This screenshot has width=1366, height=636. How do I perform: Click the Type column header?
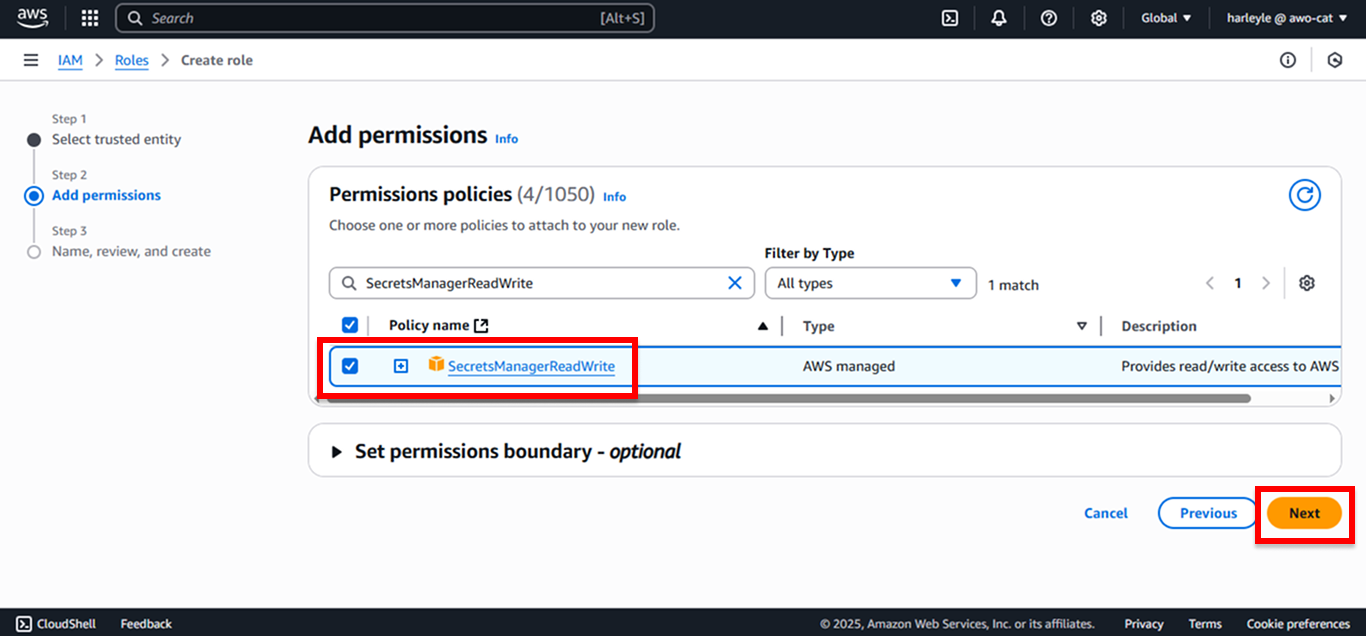(818, 326)
